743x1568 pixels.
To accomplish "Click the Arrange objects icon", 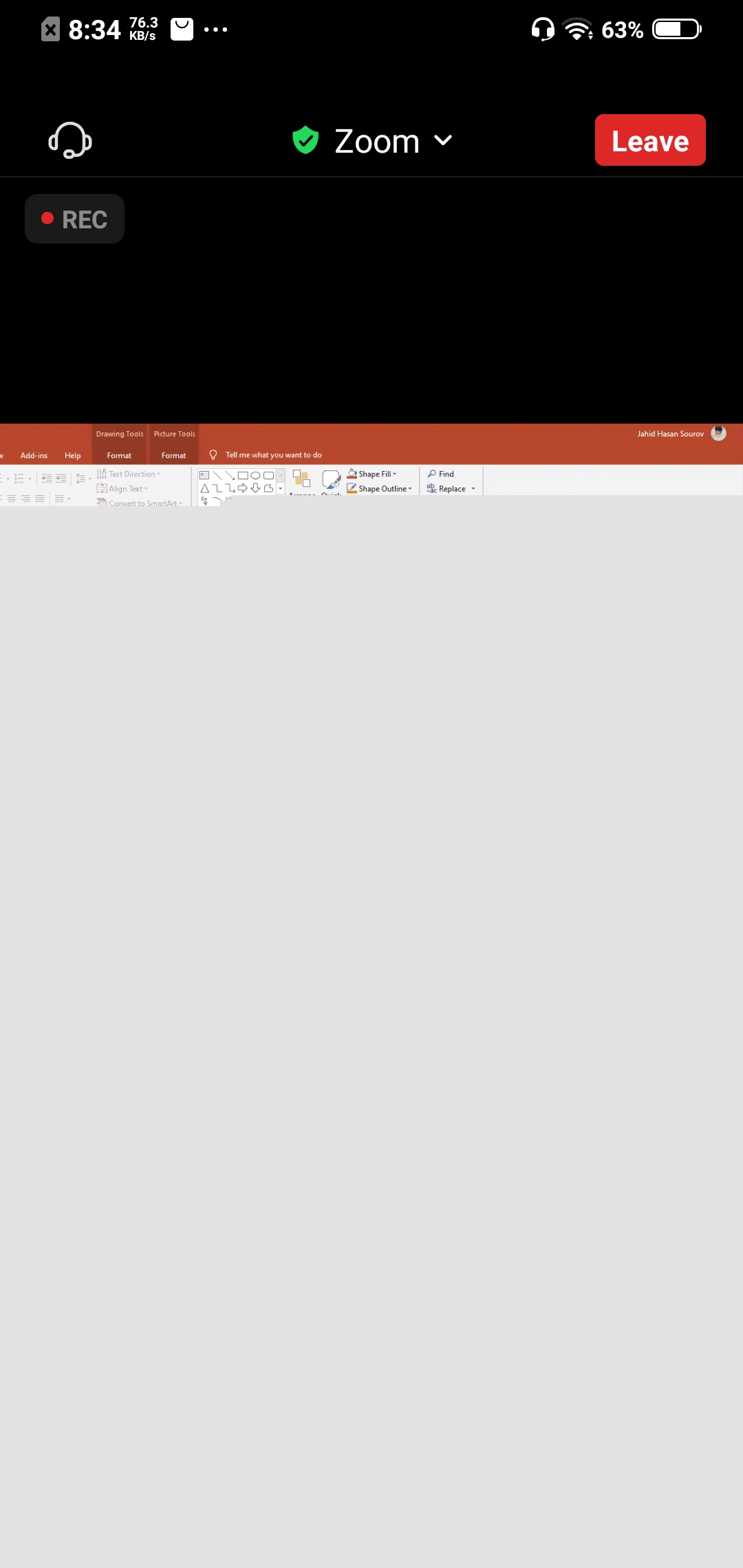I will pyautogui.click(x=301, y=479).
